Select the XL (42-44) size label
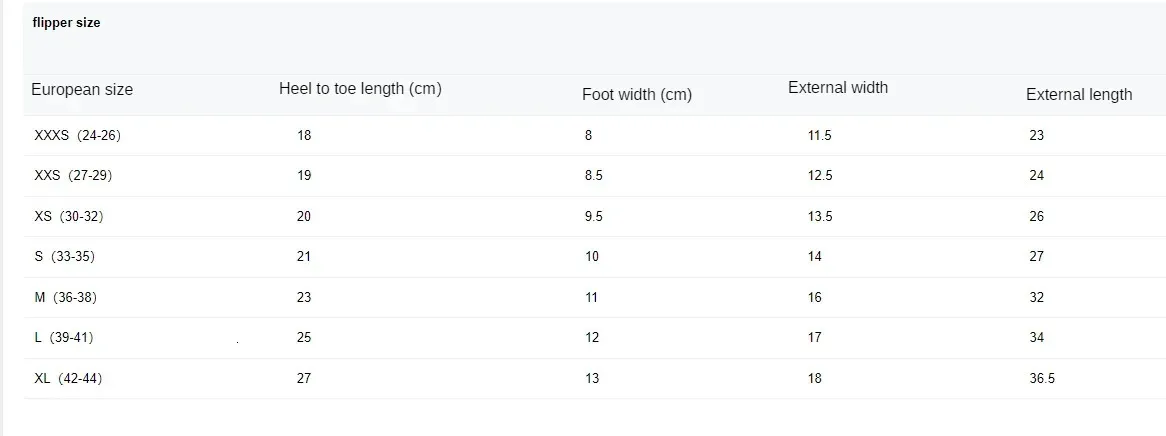The width and height of the screenshot is (1166, 436). pyautogui.click(x=68, y=379)
